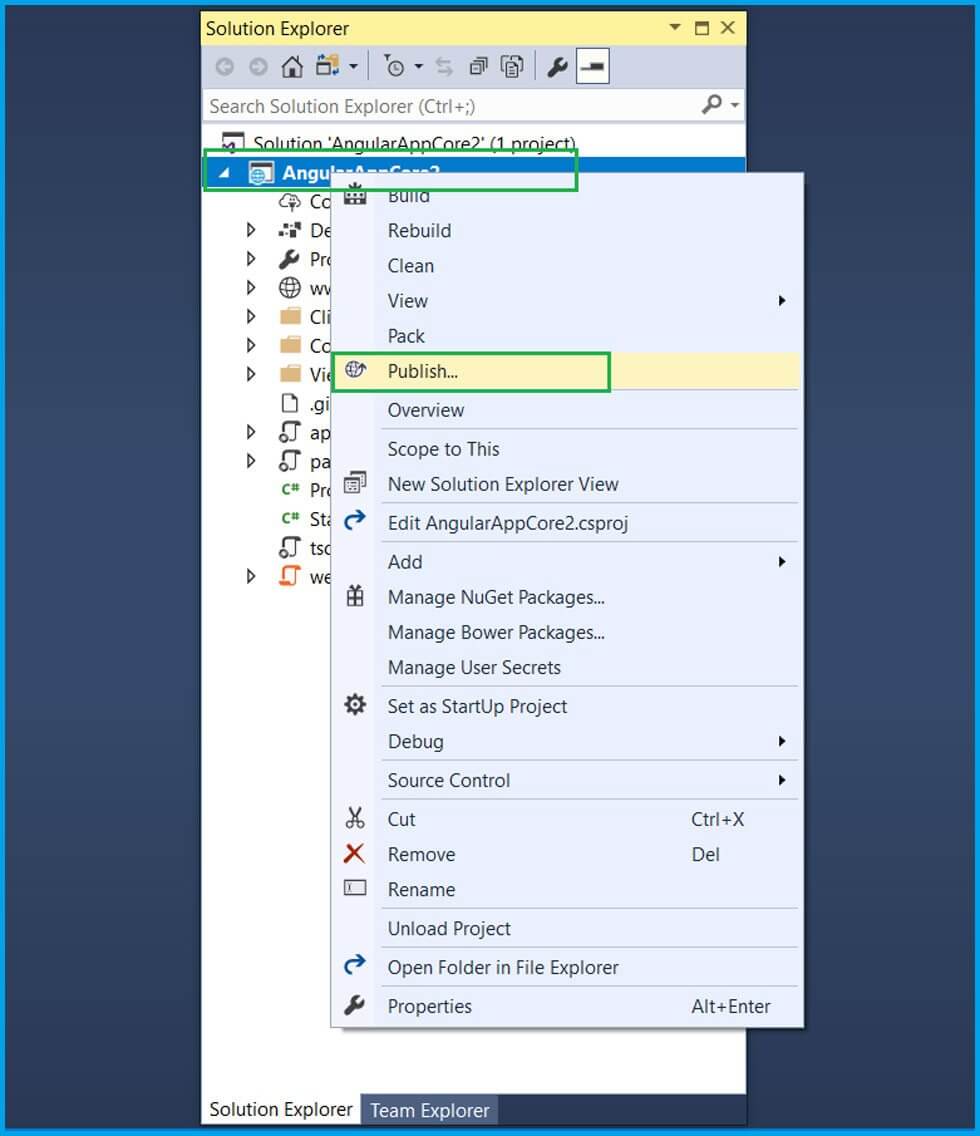Click inside the Search Solution Explorer field

coord(450,105)
